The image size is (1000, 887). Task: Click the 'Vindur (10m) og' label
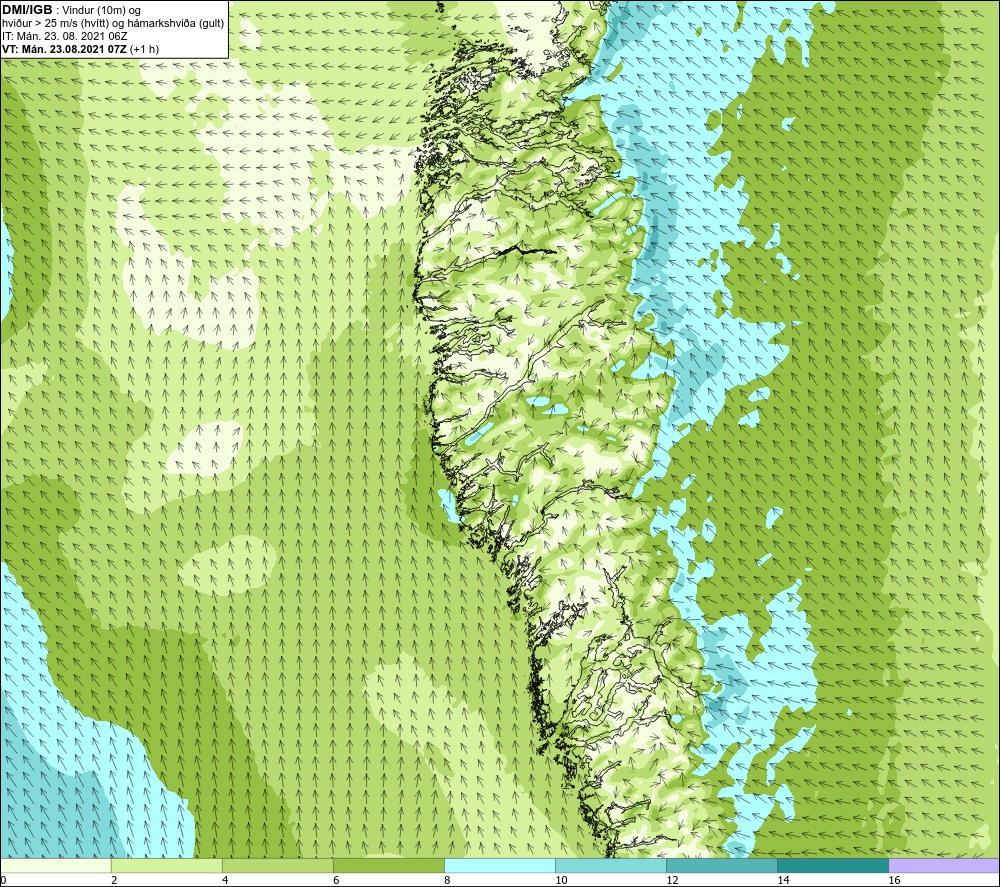[101, 11]
